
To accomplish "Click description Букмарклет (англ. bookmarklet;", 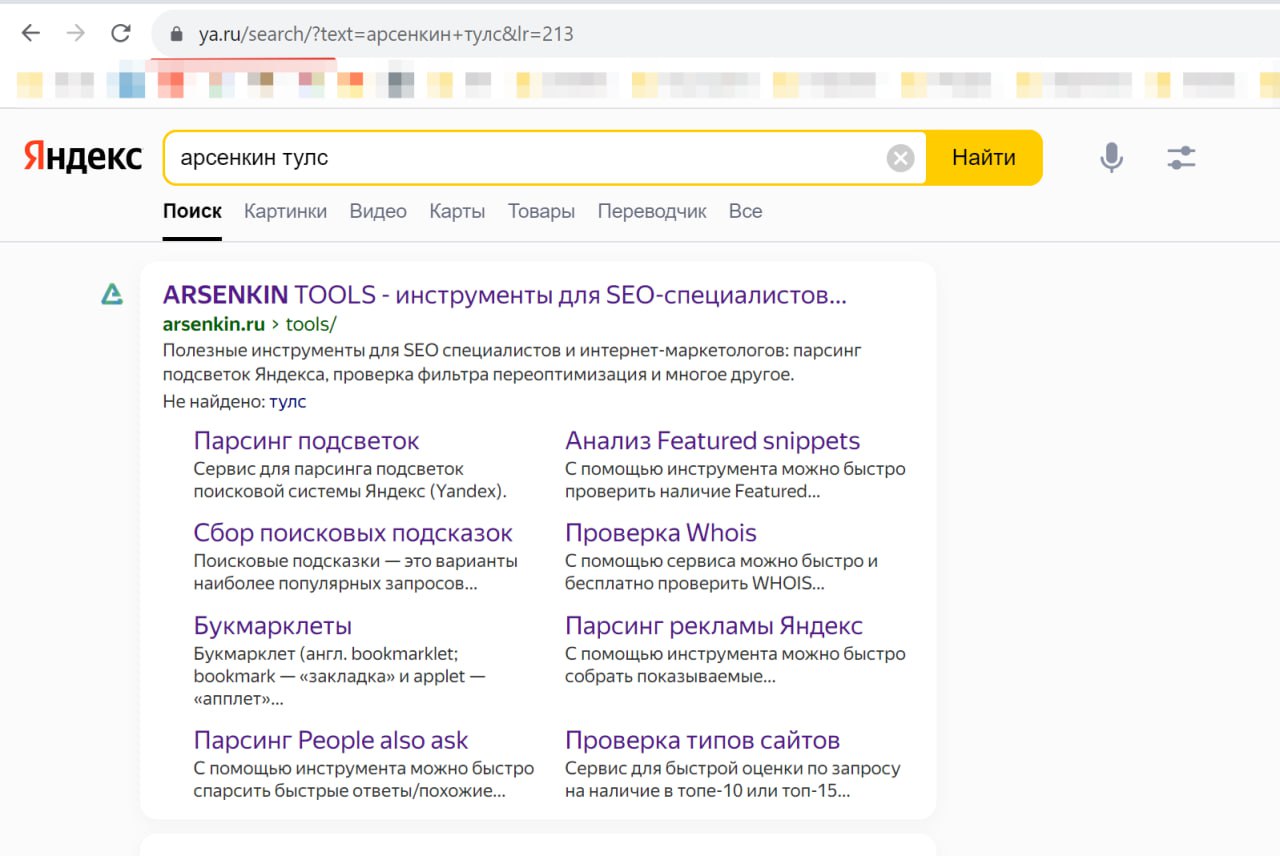I will (x=339, y=676).
